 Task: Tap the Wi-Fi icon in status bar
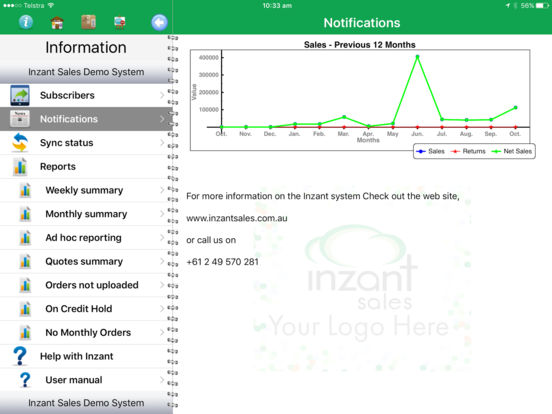click(x=51, y=5)
